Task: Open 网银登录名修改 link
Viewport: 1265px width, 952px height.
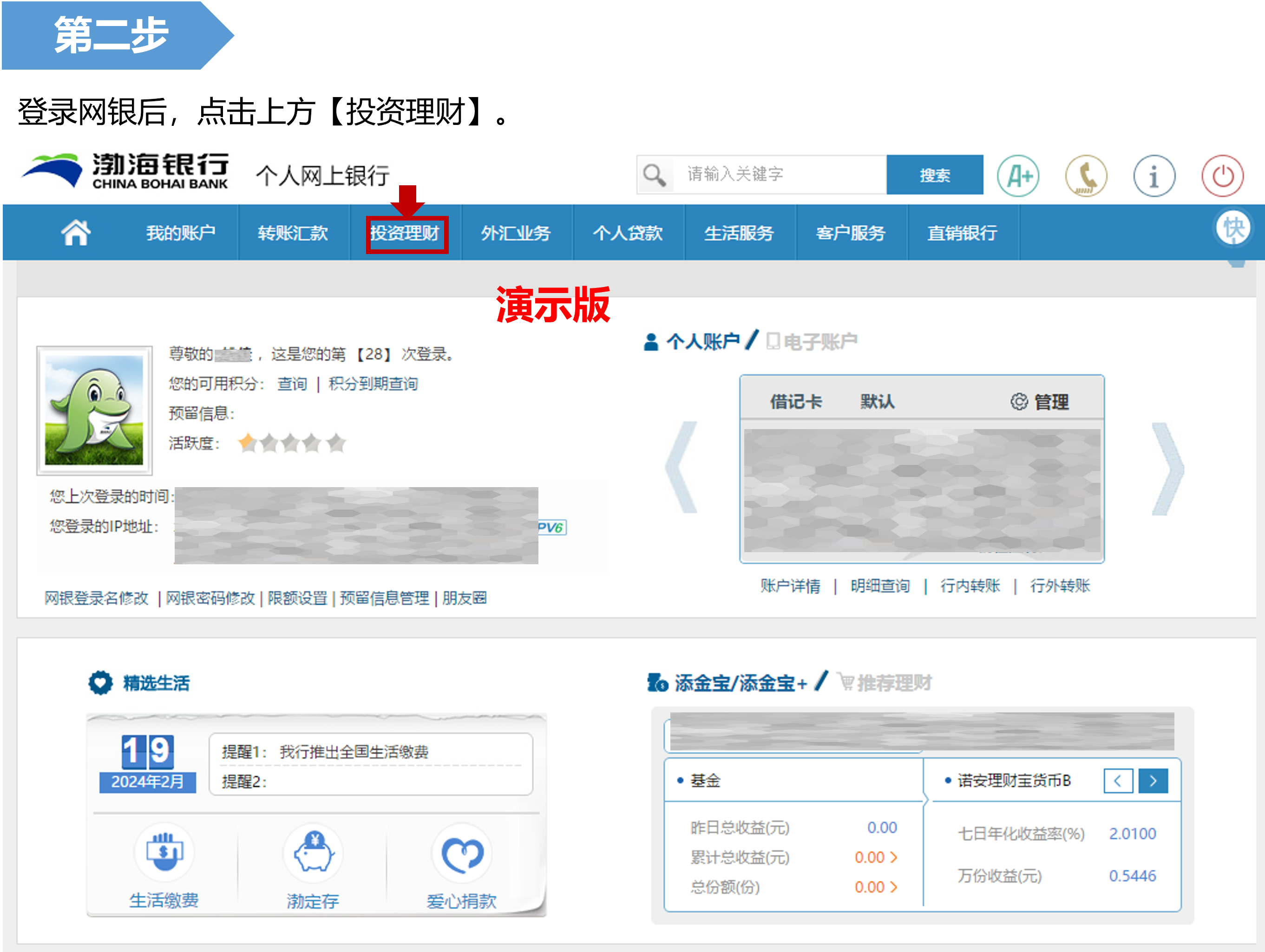Action: click(97, 598)
